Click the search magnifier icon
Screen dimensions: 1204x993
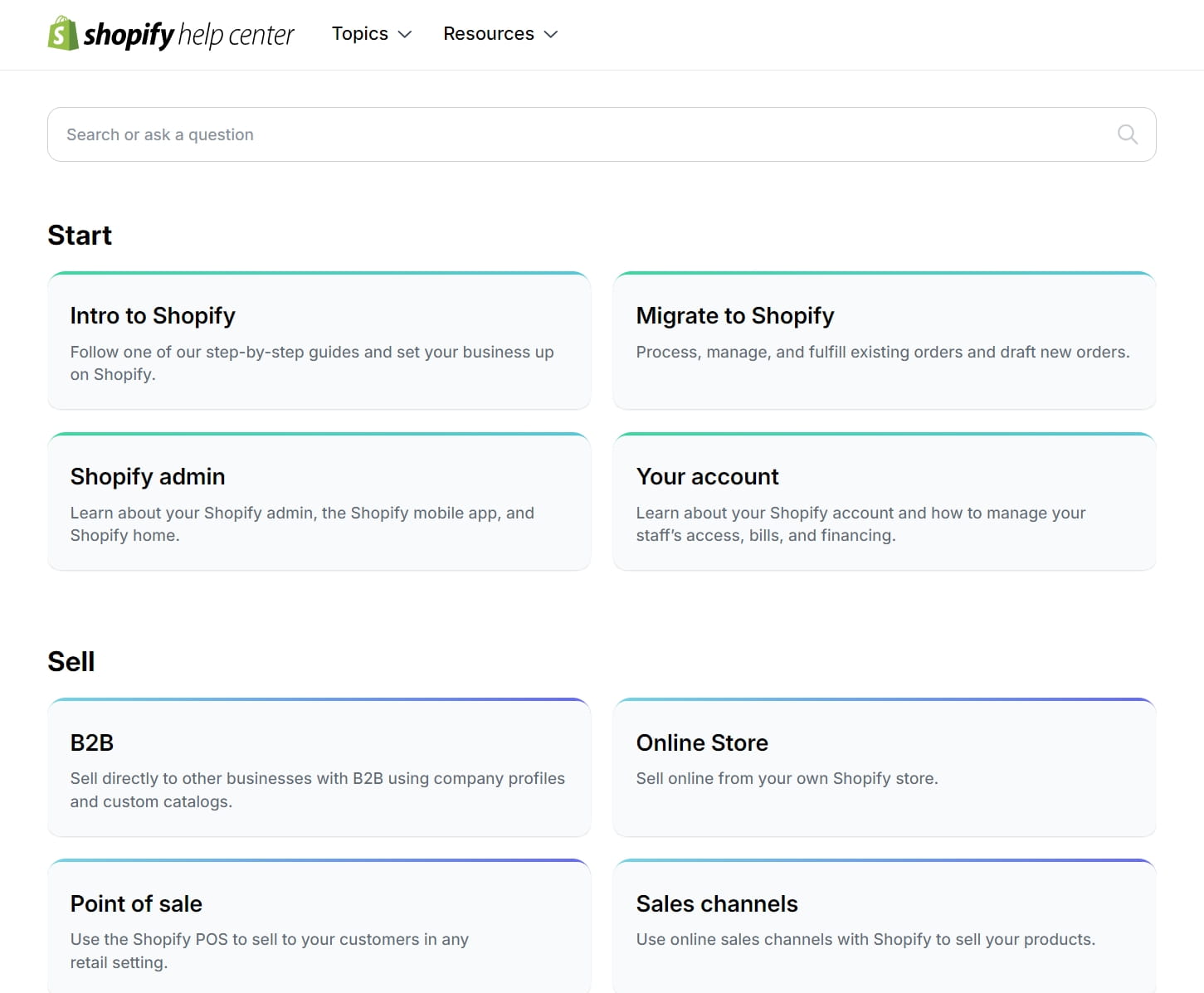point(1127,134)
